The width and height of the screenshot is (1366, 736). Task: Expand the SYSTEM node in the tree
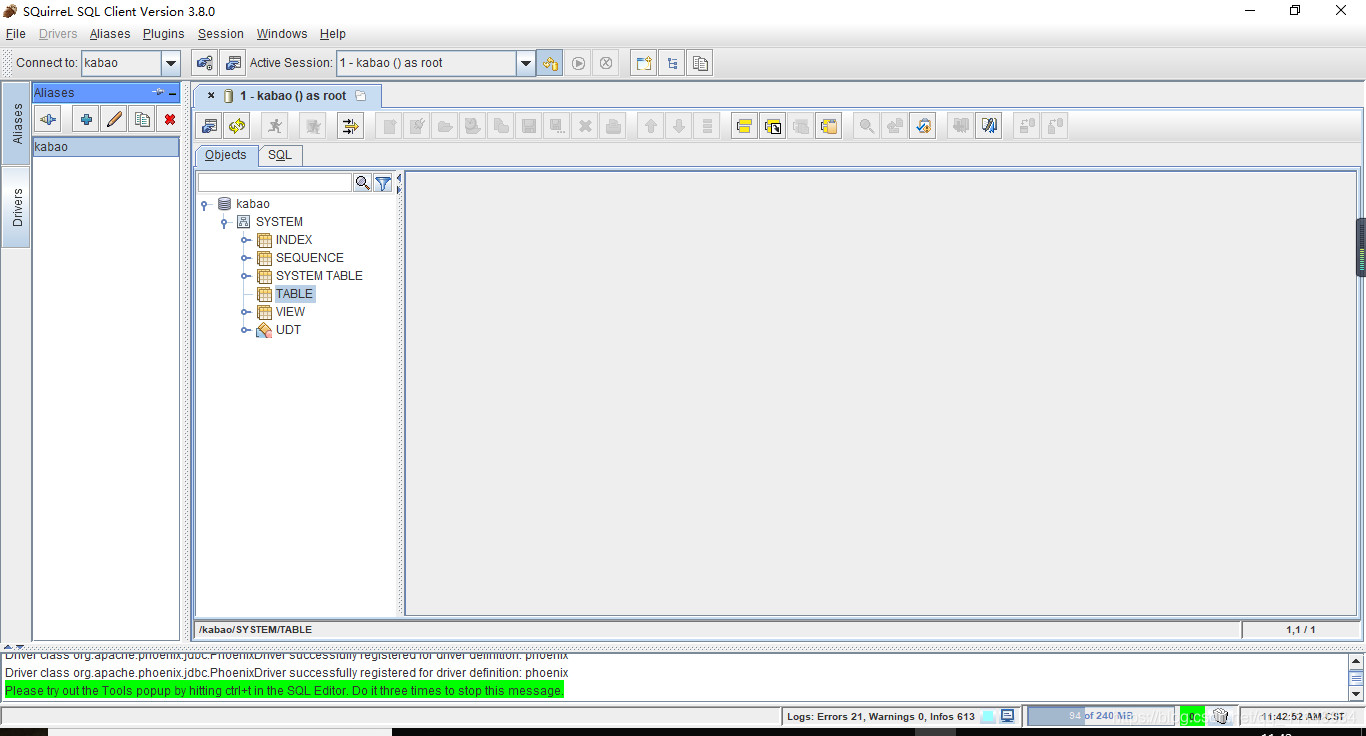tap(223, 222)
